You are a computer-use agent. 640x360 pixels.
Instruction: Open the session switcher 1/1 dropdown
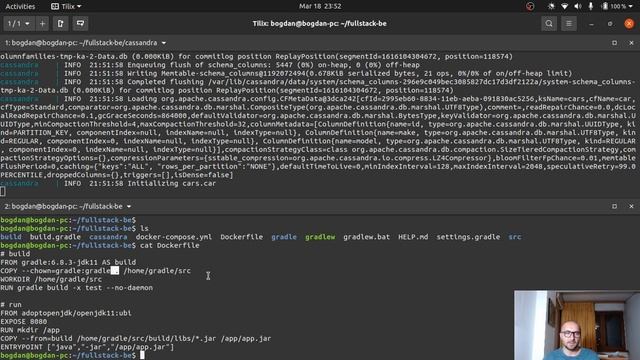coord(19,24)
